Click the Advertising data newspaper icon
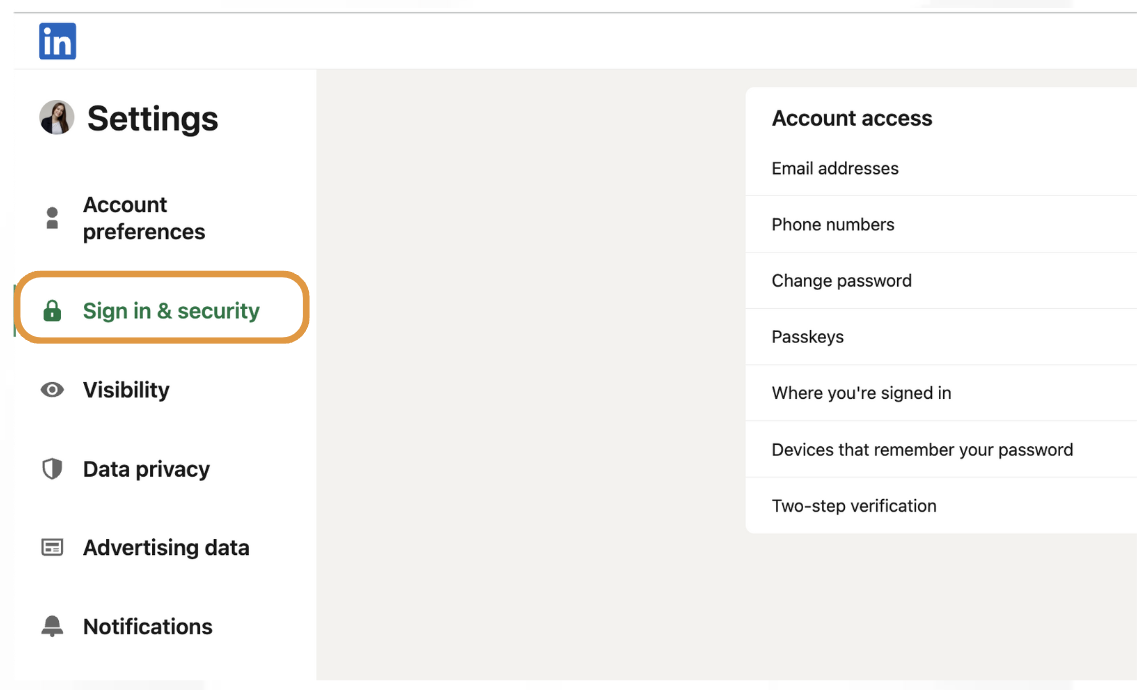Viewport: 1148px width, 690px height. coord(52,547)
